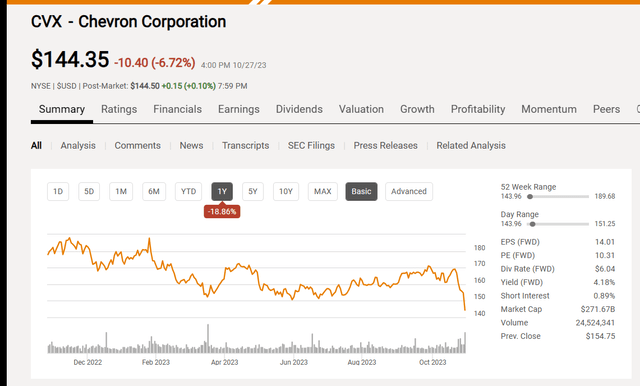Filter by Analysis
This screenshot has height=386, width=640.
click(78, 146)
